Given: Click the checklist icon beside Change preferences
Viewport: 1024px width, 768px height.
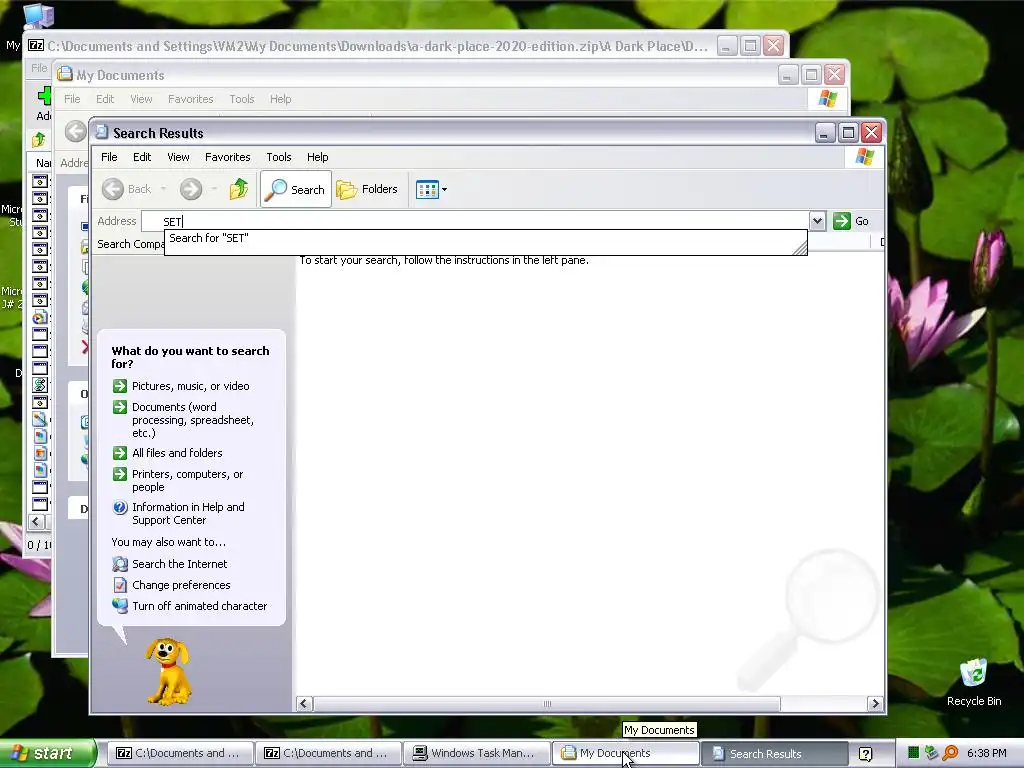Looking at the screenshot, I should tap(120, 584).
